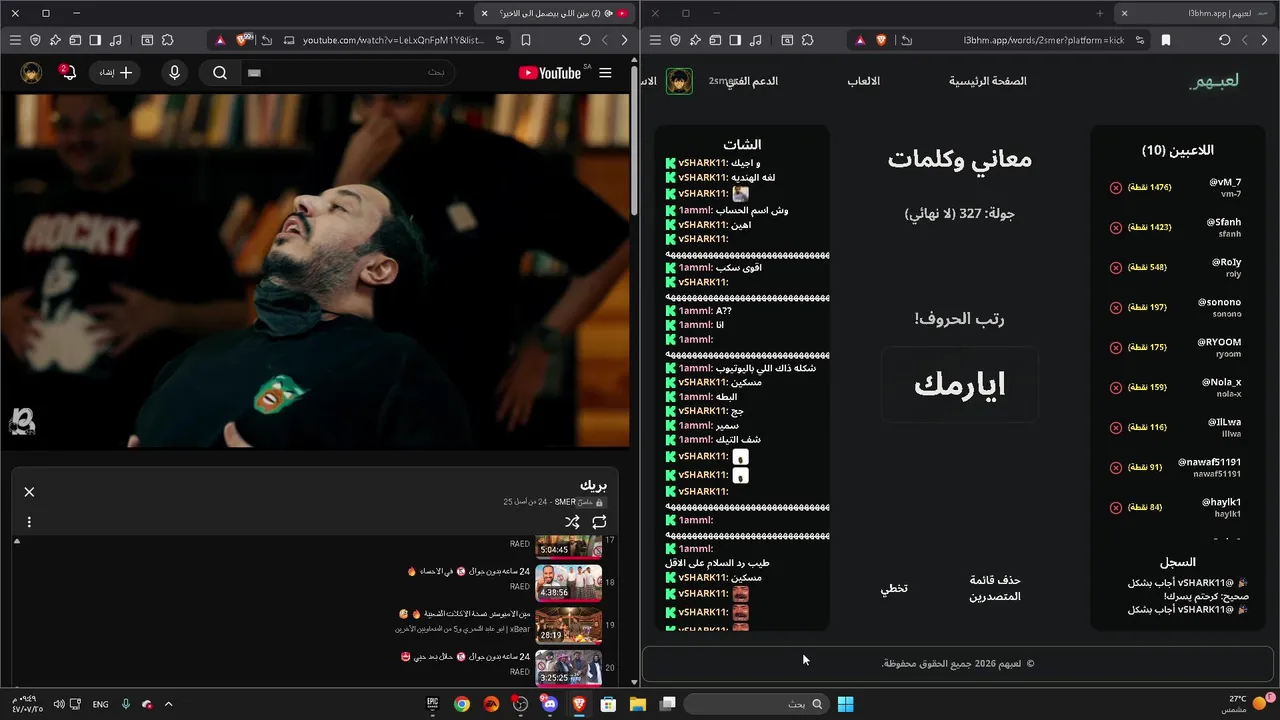Remove player @nawaf51191 from list
The image size is (1280, 720).
pyautogui.click(x=1116, y=468)
